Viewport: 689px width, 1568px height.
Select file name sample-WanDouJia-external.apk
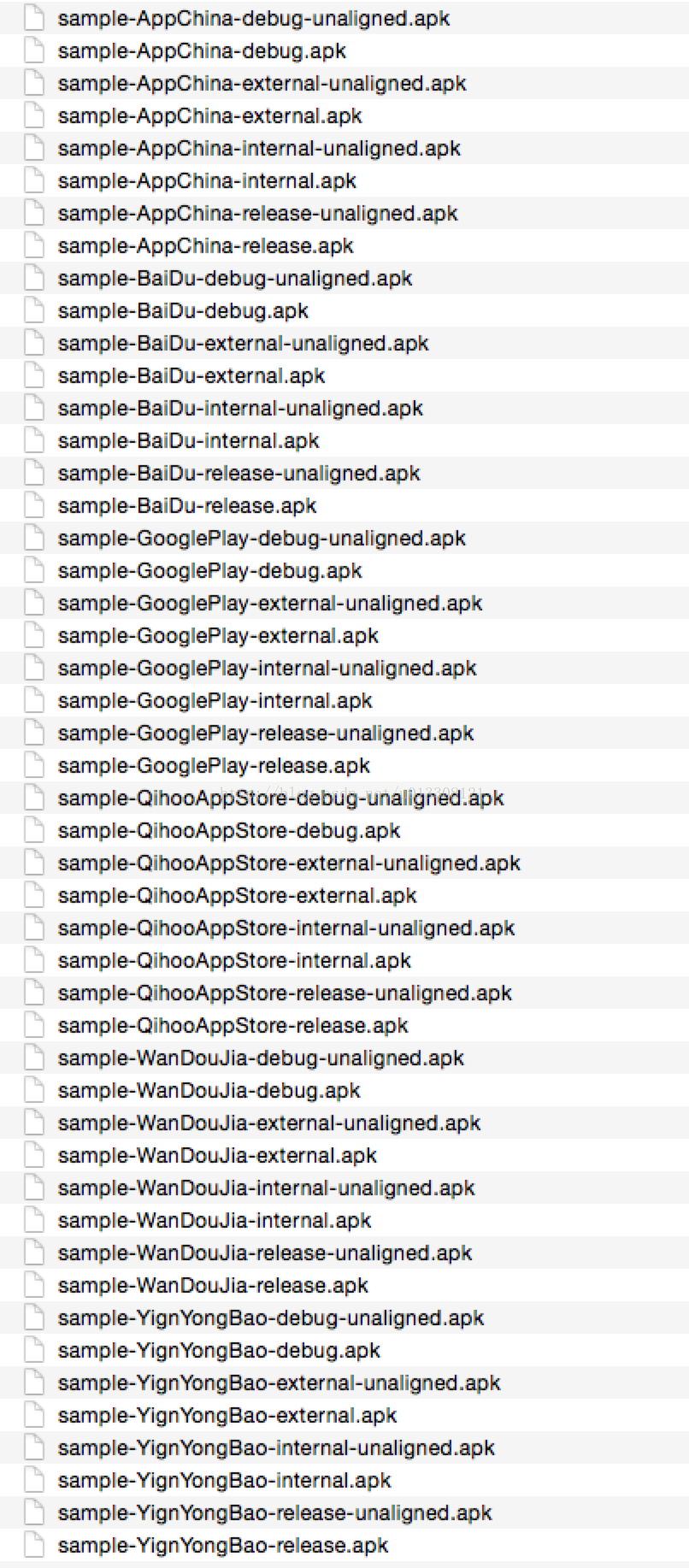pos(217,1156)
